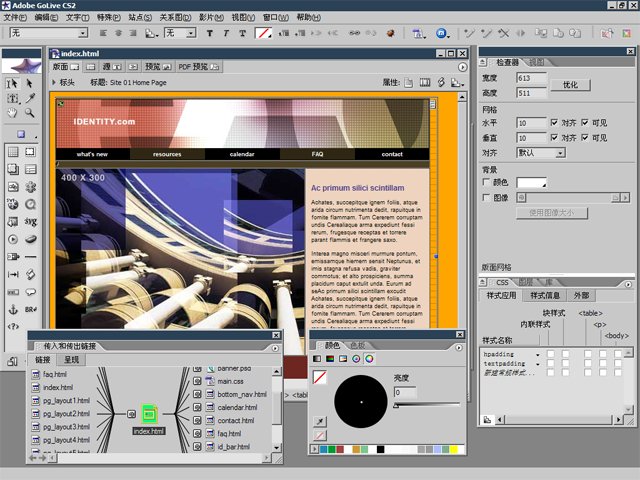Open the 对齐 默认 dropdown
Image resolution: width=640 pixels, height=480 pixels.
[x=541, y=153]
